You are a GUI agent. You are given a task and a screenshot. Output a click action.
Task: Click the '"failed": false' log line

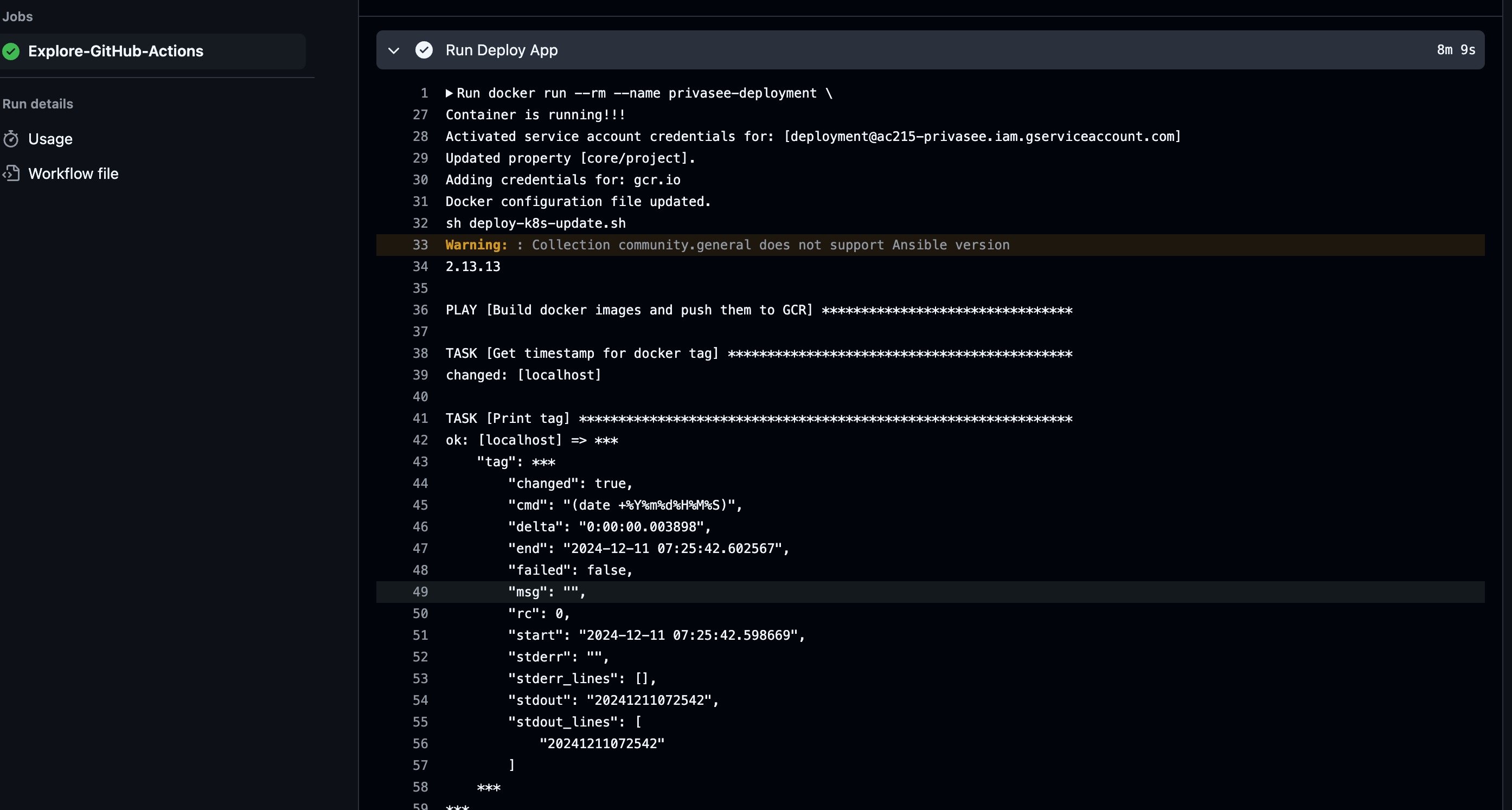pyautogui.click(x=570, y=570)
